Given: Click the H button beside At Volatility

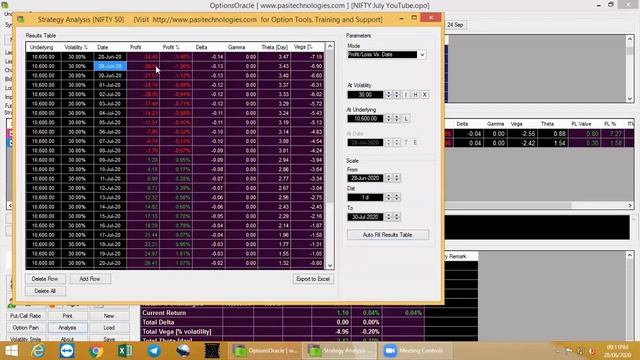Looking at the screenshot, I should click(415, 95).
